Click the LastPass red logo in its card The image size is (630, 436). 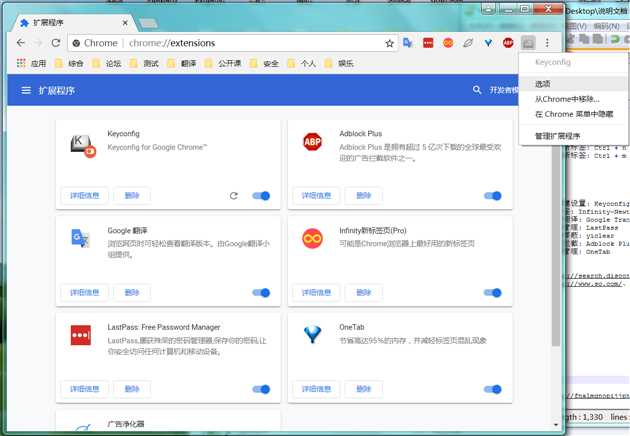tap(81, 335)
